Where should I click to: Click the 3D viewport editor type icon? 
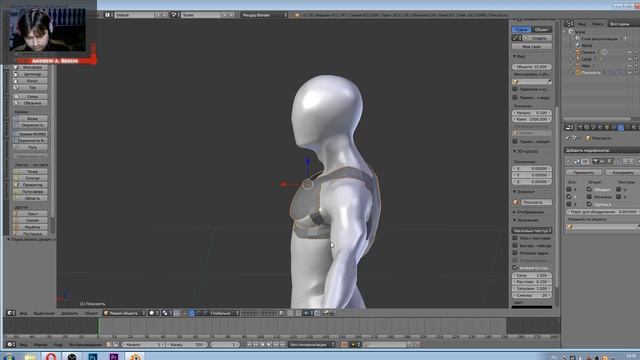pyautogui.click(x=11, y=313)
